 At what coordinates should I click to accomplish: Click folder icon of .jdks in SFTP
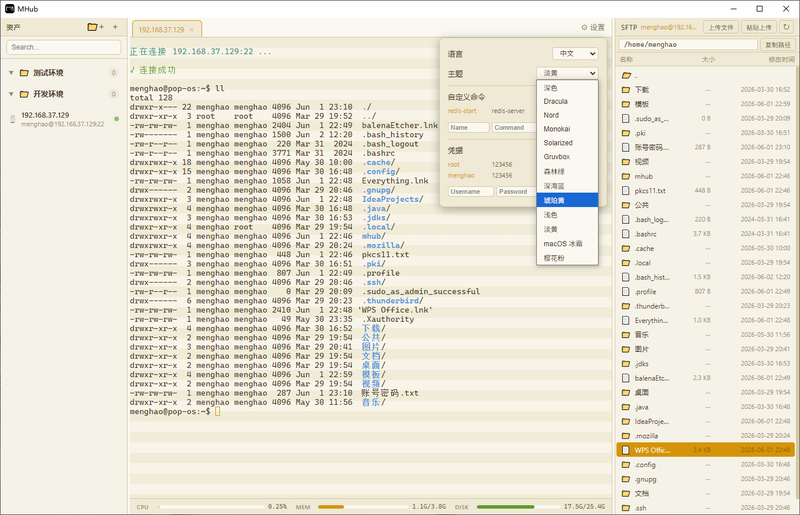point(626,364)
